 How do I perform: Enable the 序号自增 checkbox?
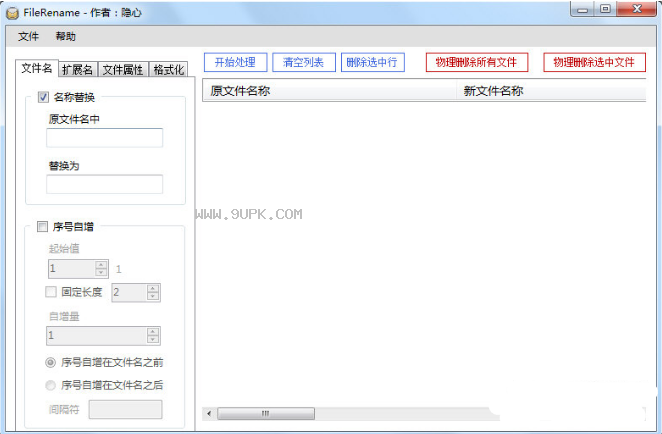coord(43,227)
